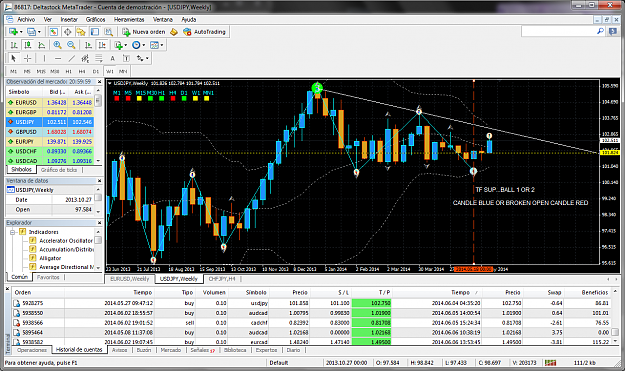Open the Operaciones terminal tab

31,350
